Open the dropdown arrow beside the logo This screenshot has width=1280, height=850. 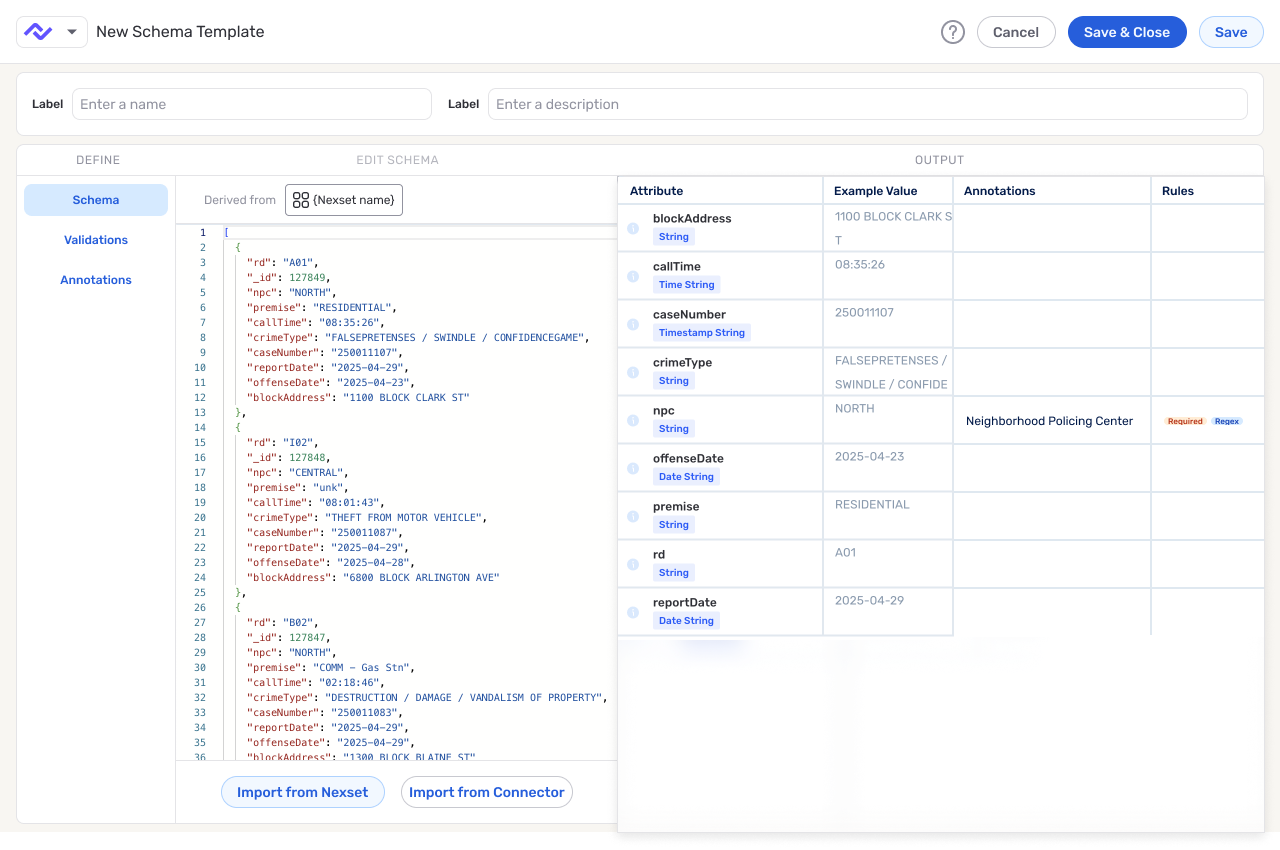[x=70, y=31]
